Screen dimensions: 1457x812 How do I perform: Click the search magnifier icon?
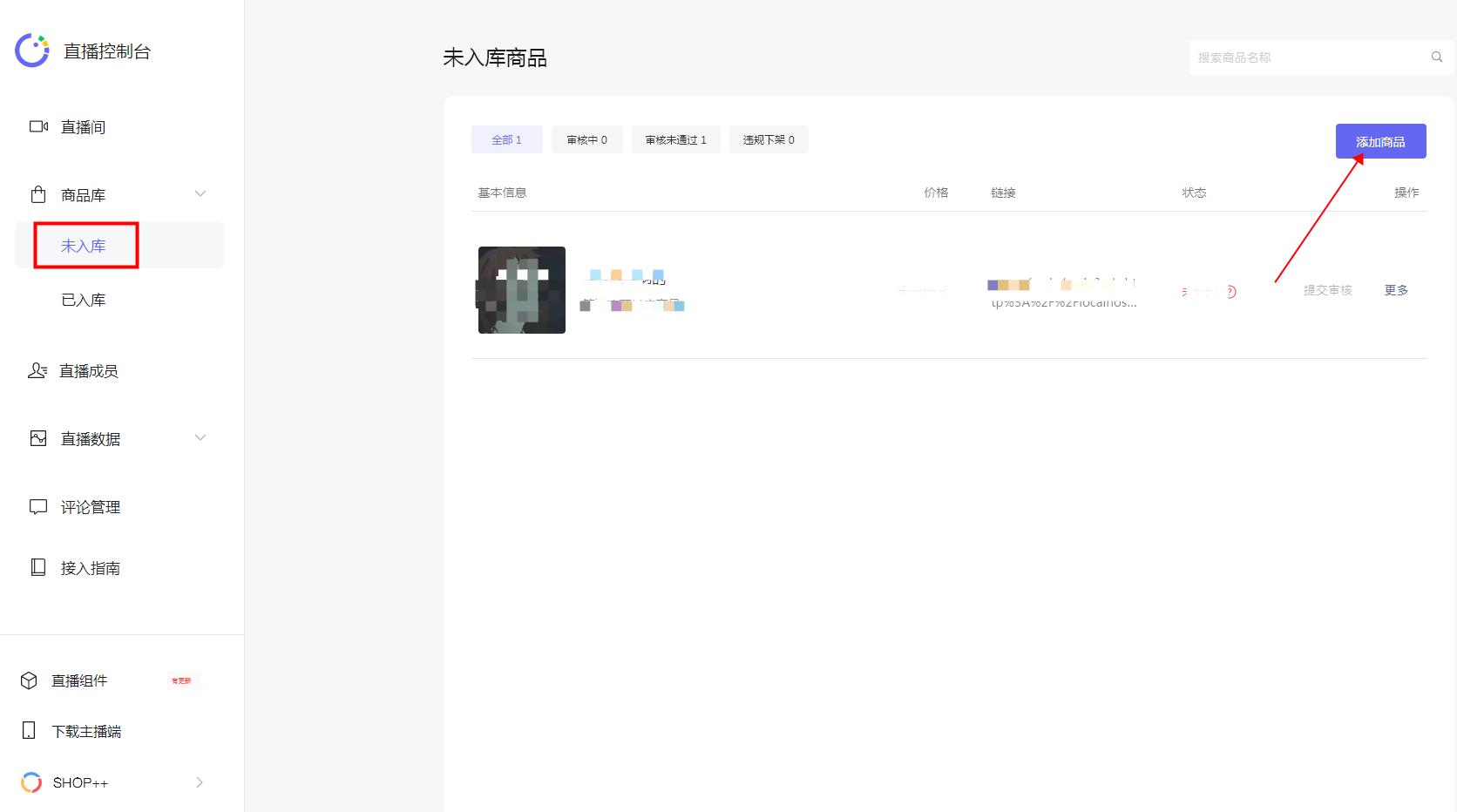click(x=1436, y=56)
